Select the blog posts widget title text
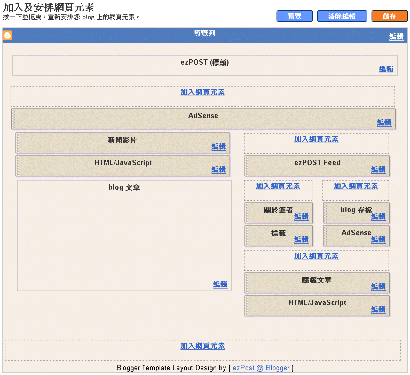Screen dimensions: 410x375 (x=124, y=187)
